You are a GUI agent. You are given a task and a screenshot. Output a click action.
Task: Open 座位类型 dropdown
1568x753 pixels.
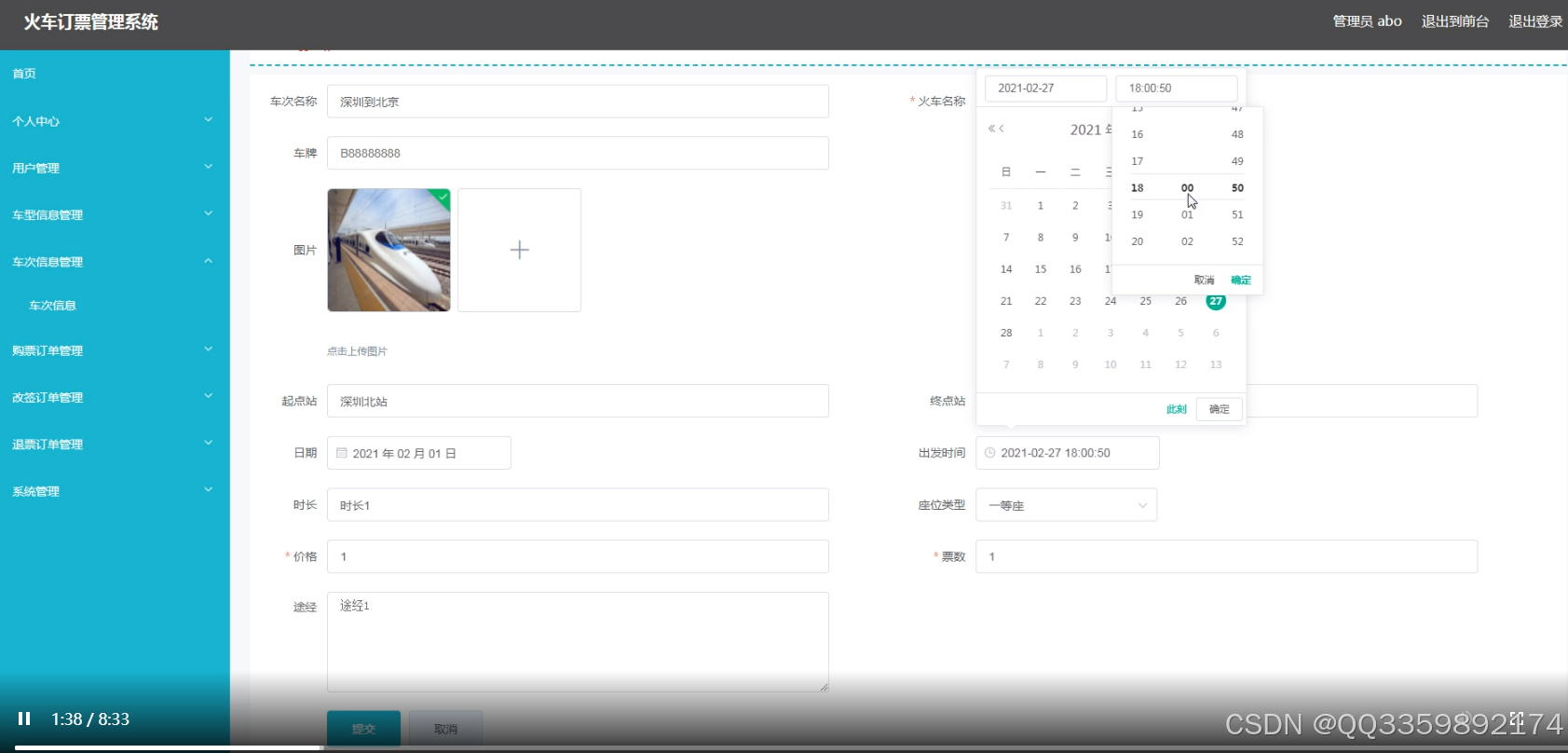coord(1066,505)
